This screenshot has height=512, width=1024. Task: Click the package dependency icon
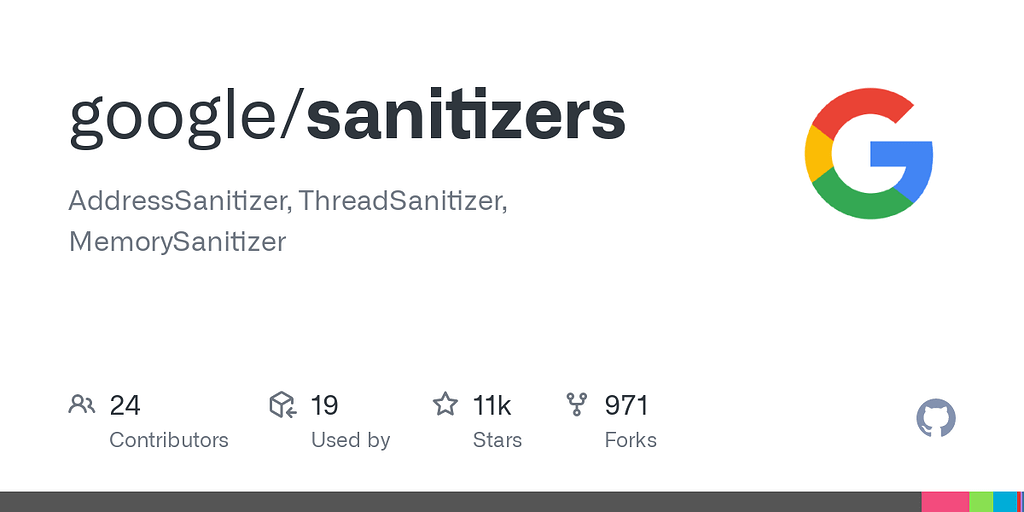(x=283, y=405)
